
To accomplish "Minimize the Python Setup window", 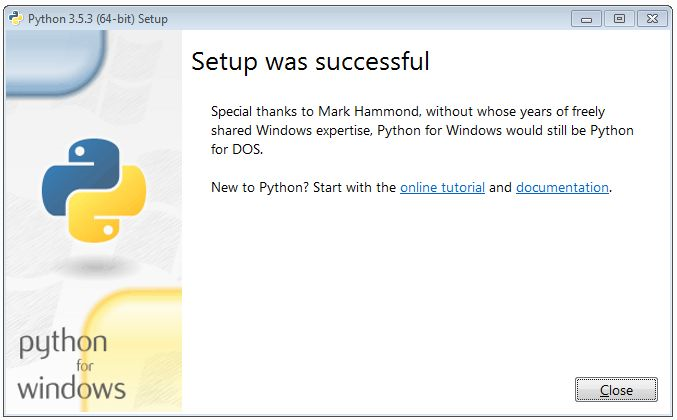I will (x=586, y=19).
